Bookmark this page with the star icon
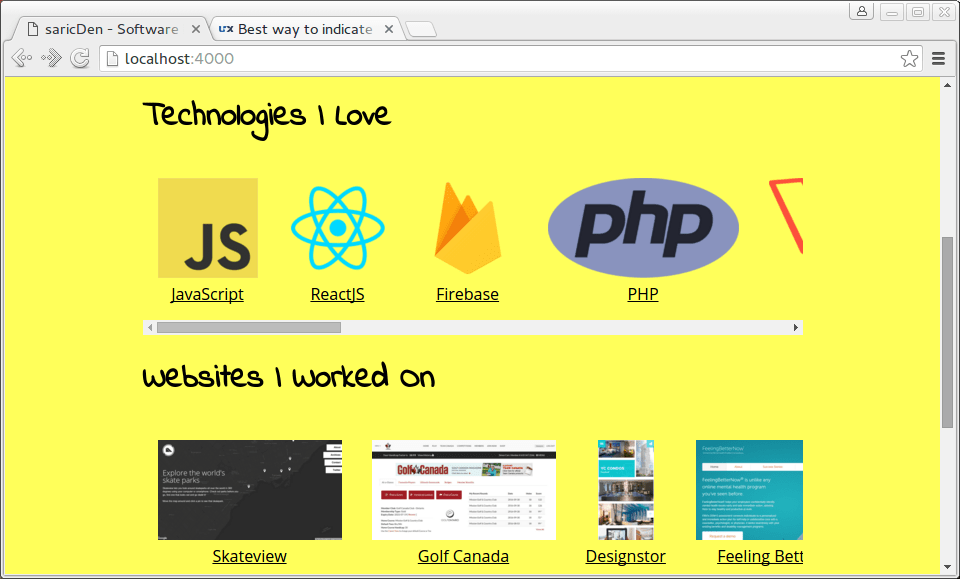960x579 pixels. click(909, 58)
